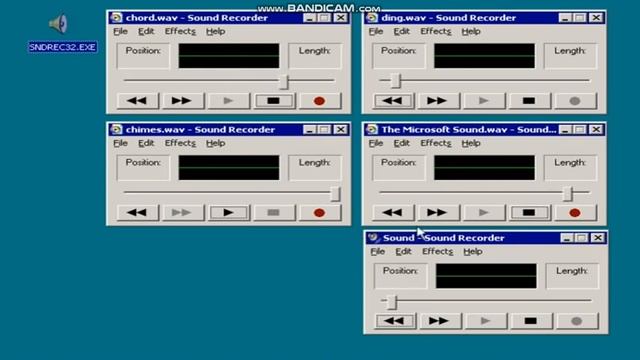Click stop button in chimes.wav window
Image resolution: width=640 pixels, height=360 pixels.
(x=274, y=213)
